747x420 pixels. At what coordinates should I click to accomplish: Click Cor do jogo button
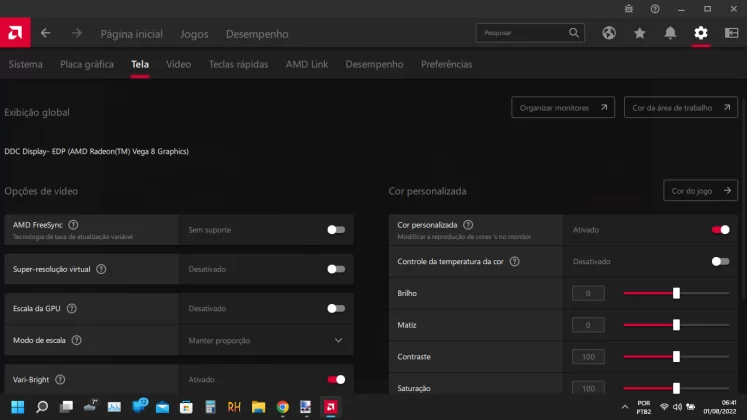(700, 190)
